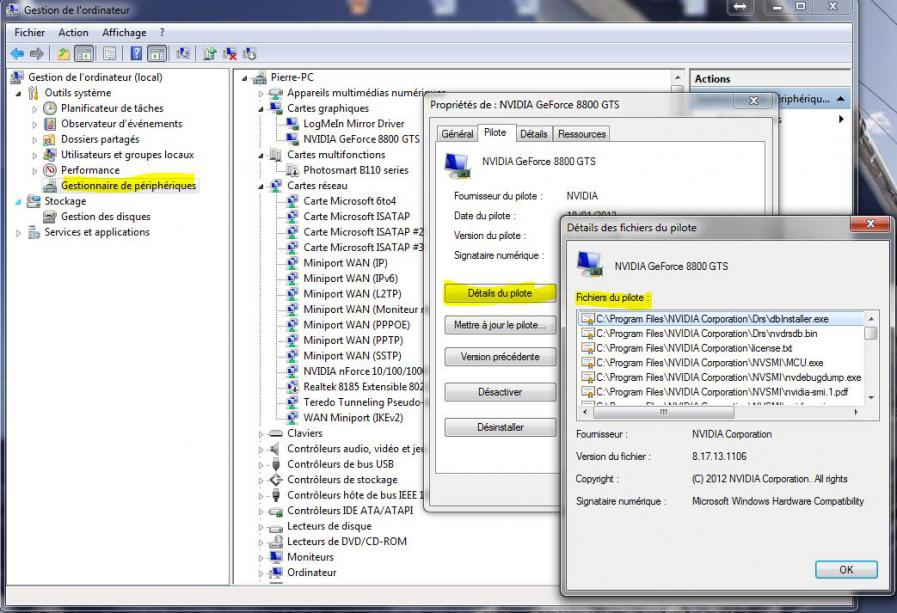This screenshot has width=897, height=613.
Task: Expand the Moniteurs category
Action: pyautogui.click(x=261, y=558)
